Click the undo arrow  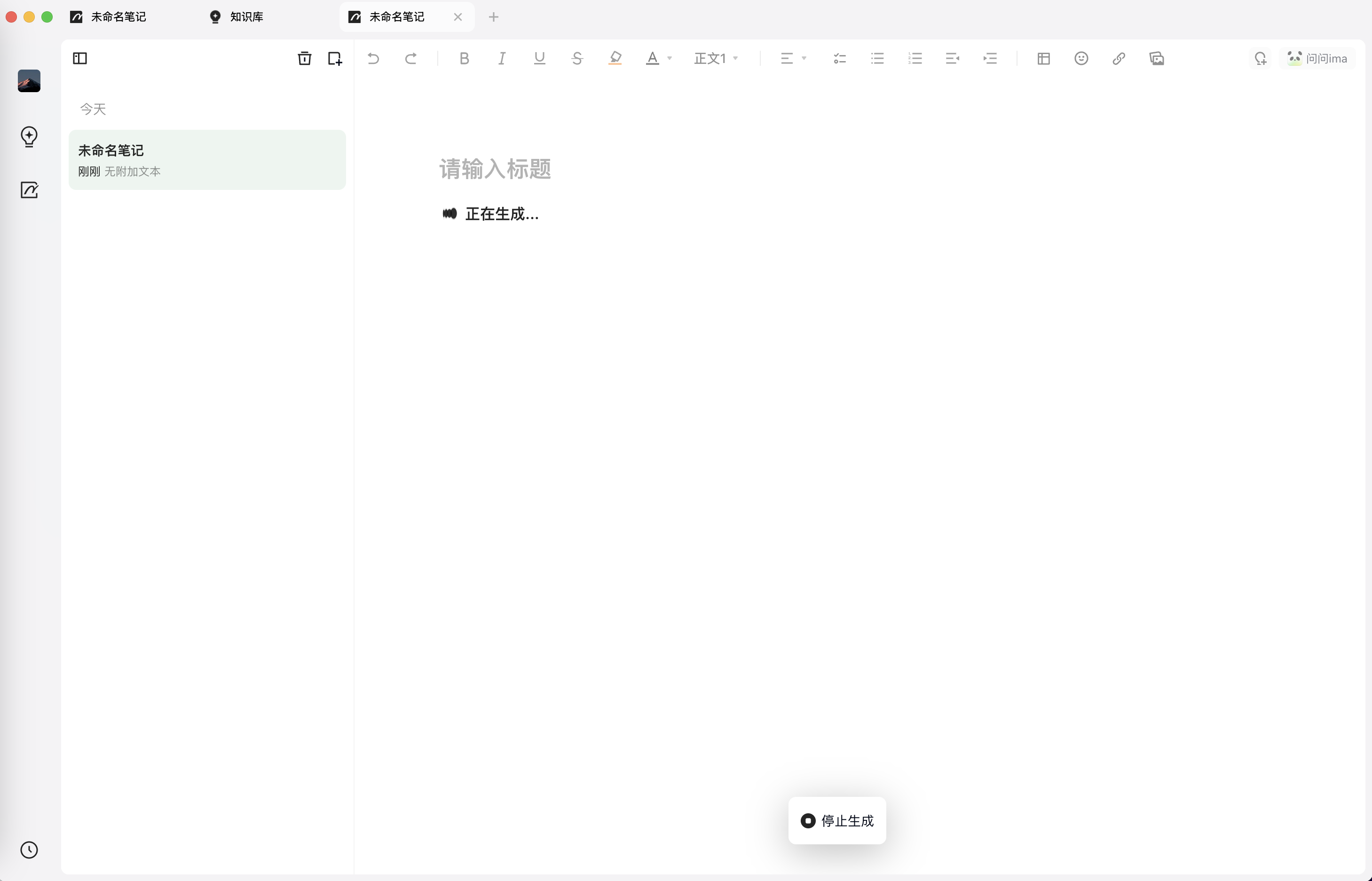pyautogui.click(x=373, y=58)
